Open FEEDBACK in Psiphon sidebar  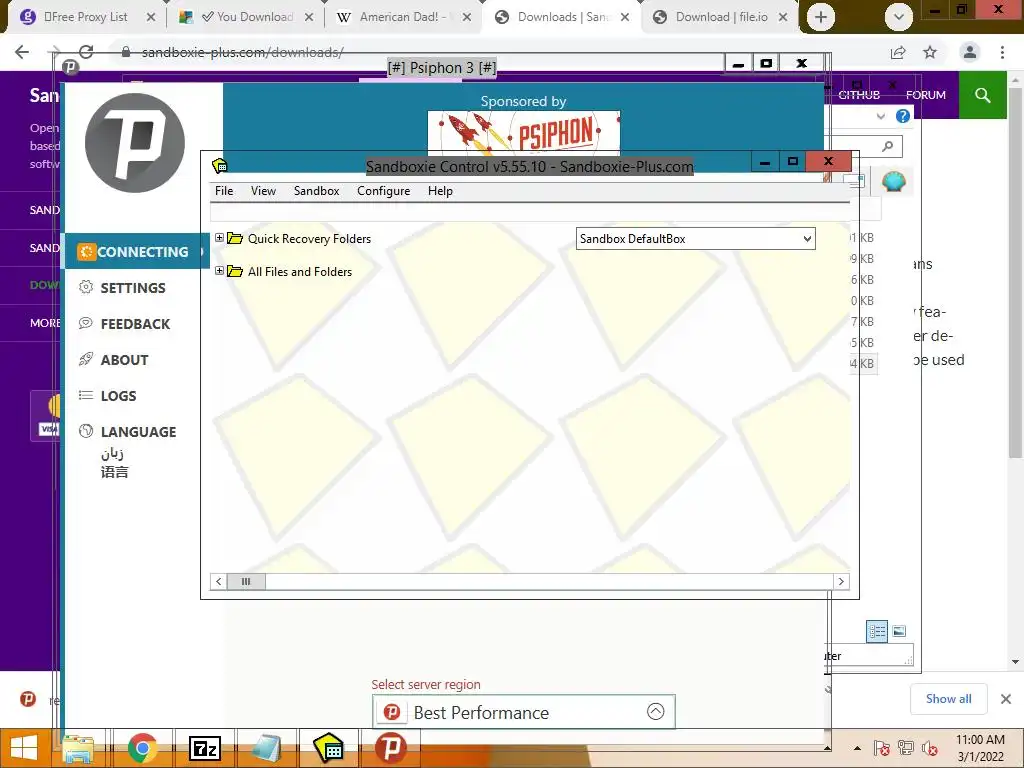tap(135, 324)
